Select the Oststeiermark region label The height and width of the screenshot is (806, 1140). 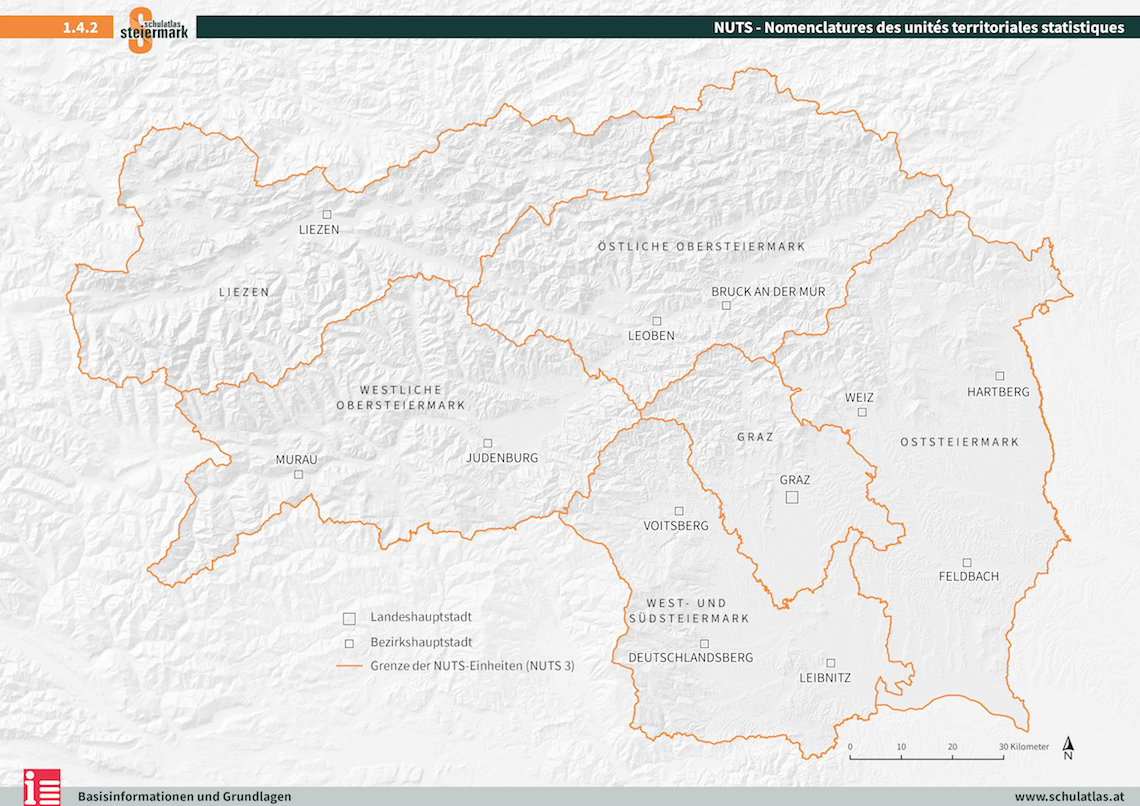point(959,442)
